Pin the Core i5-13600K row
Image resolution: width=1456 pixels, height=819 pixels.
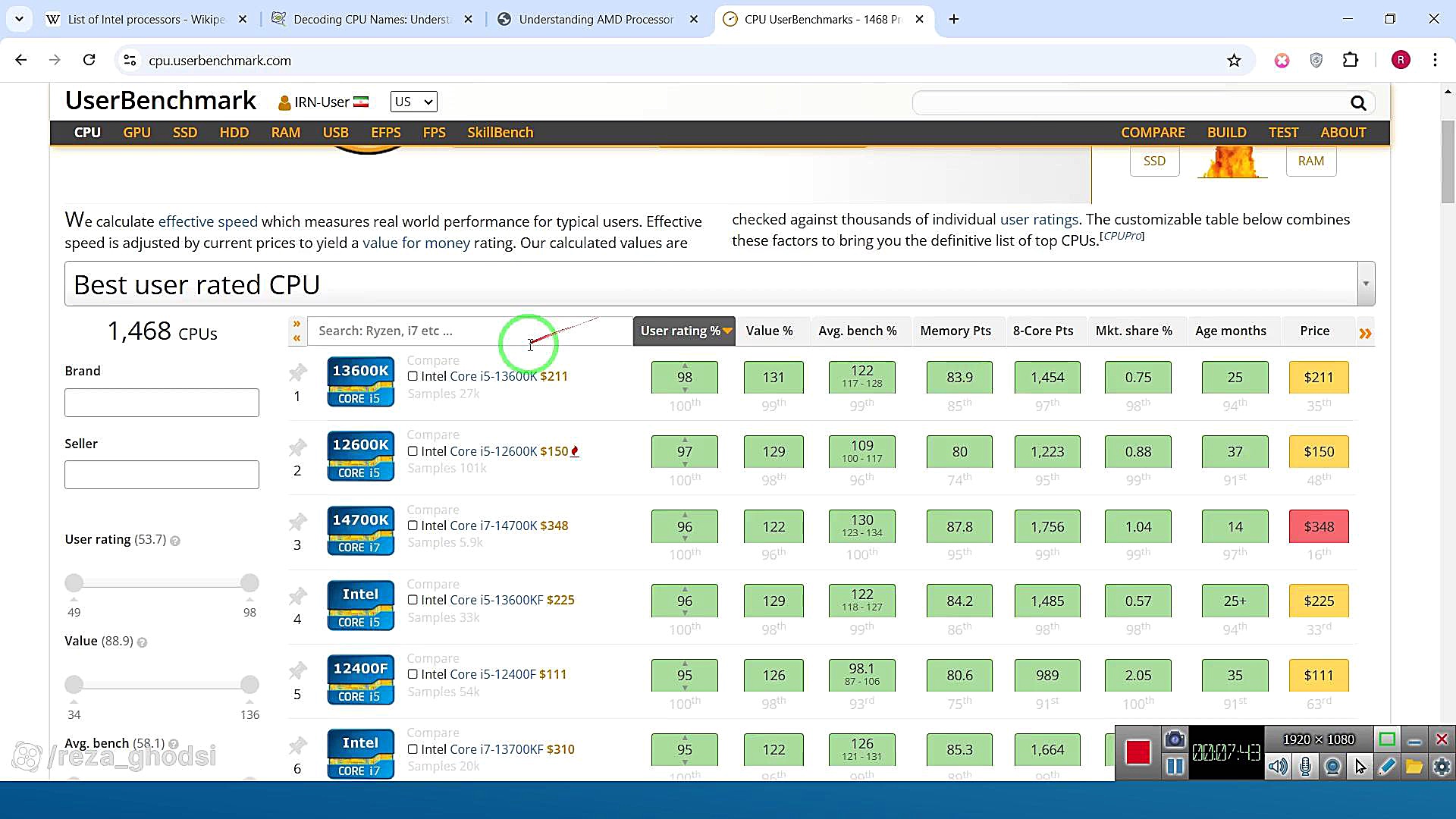pyautogui.click(x=297, y=372)
